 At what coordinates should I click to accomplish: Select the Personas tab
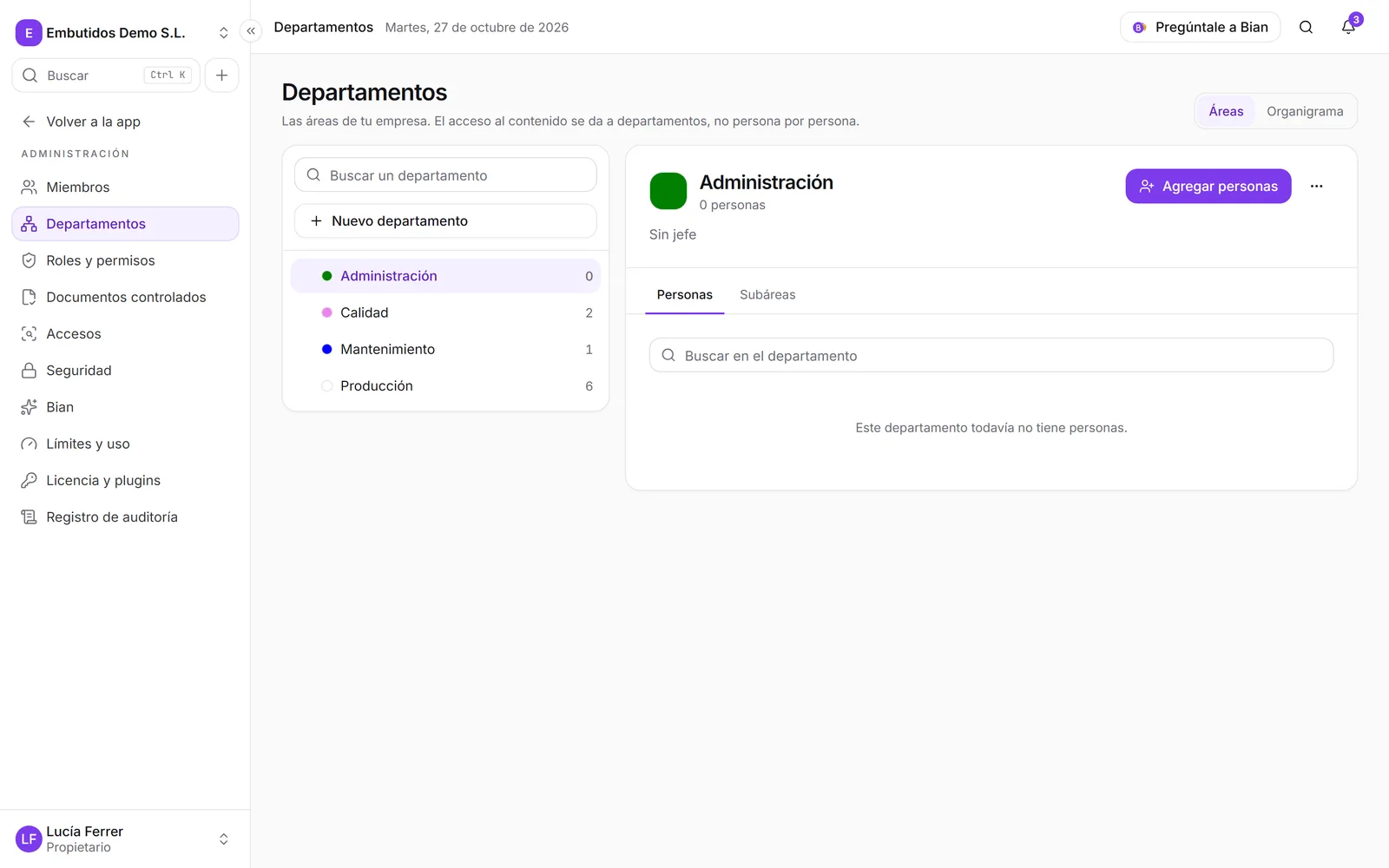coord(685,295)
